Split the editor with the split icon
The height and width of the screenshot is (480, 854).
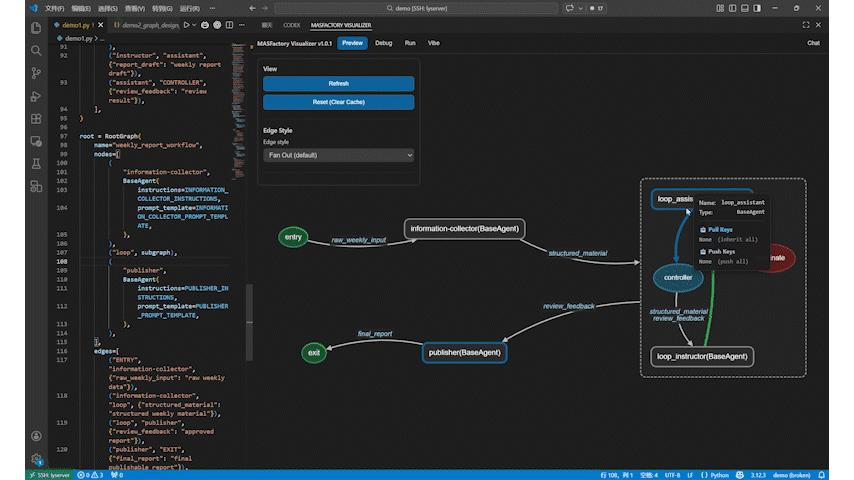pyautogui.click(x=229, y=25)
